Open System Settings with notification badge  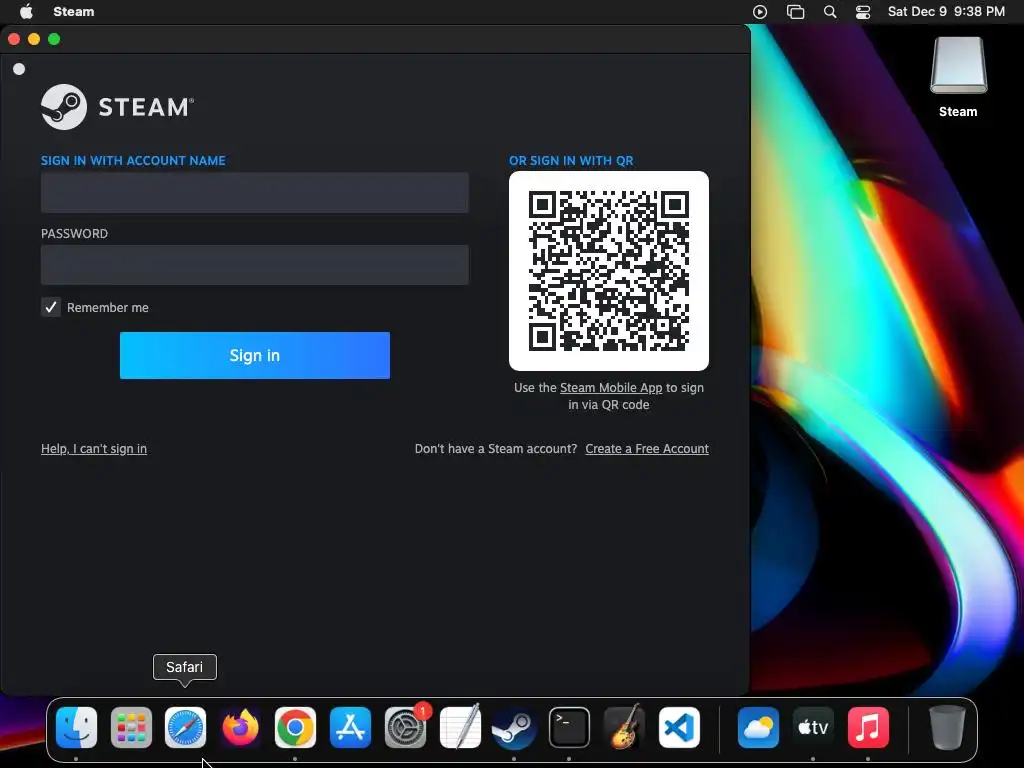[x=406, y=728]
